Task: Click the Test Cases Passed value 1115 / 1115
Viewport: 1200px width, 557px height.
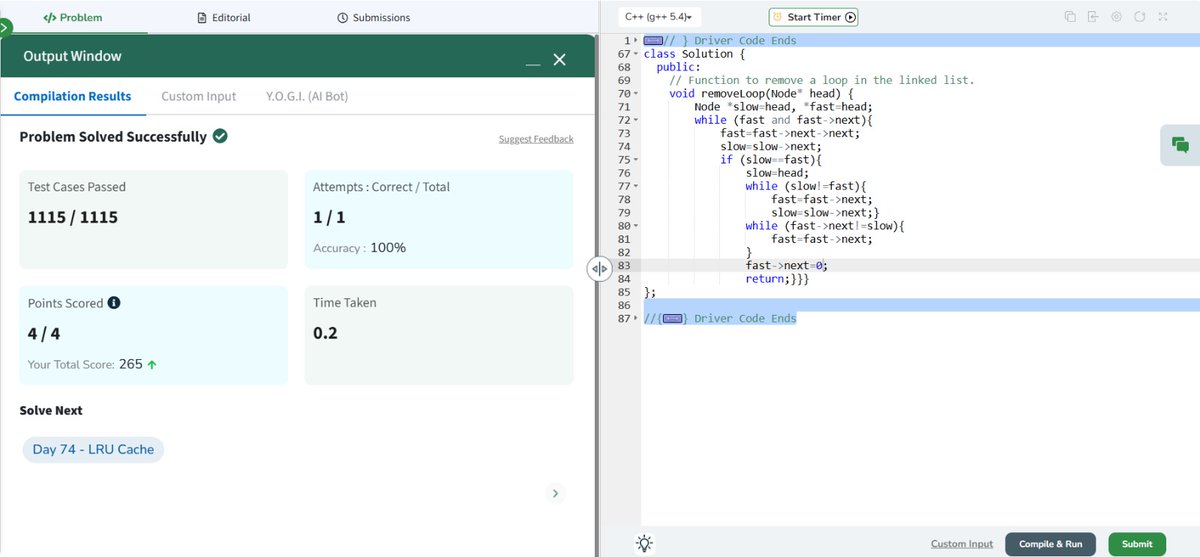Action: point(73,217)
